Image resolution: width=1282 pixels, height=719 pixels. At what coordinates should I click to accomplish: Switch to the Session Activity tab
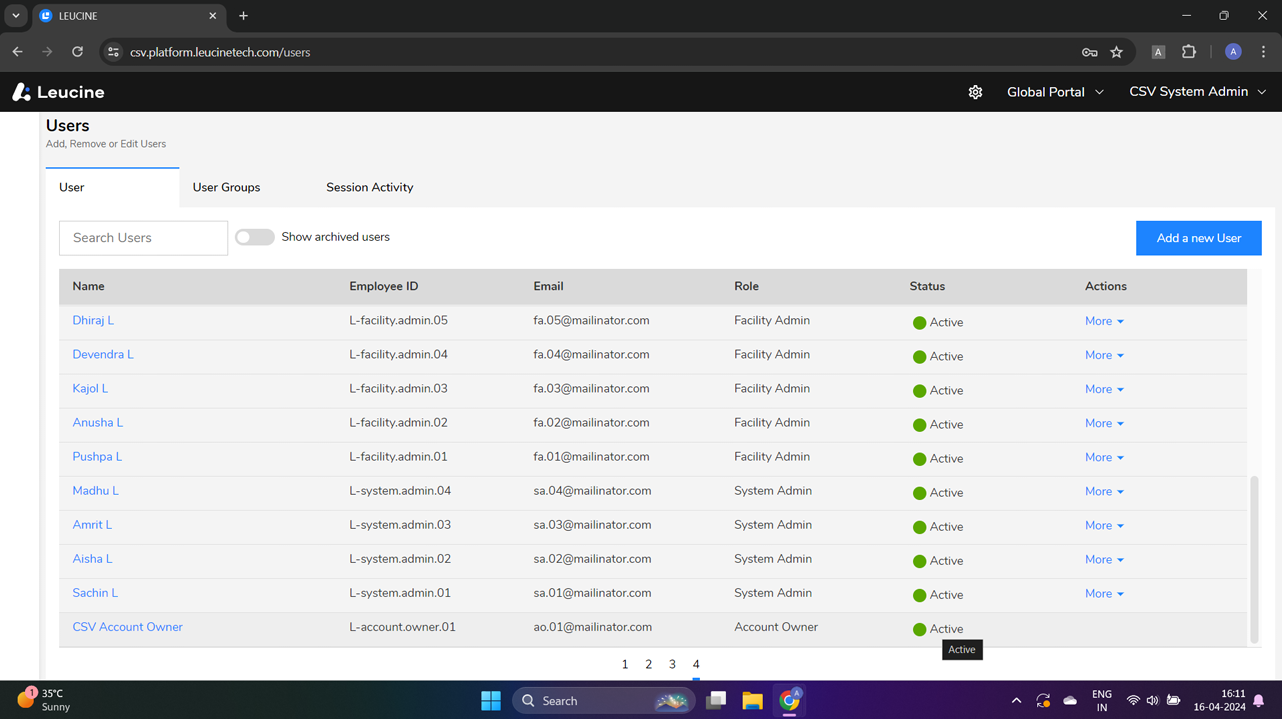click(x=369, y=187)
